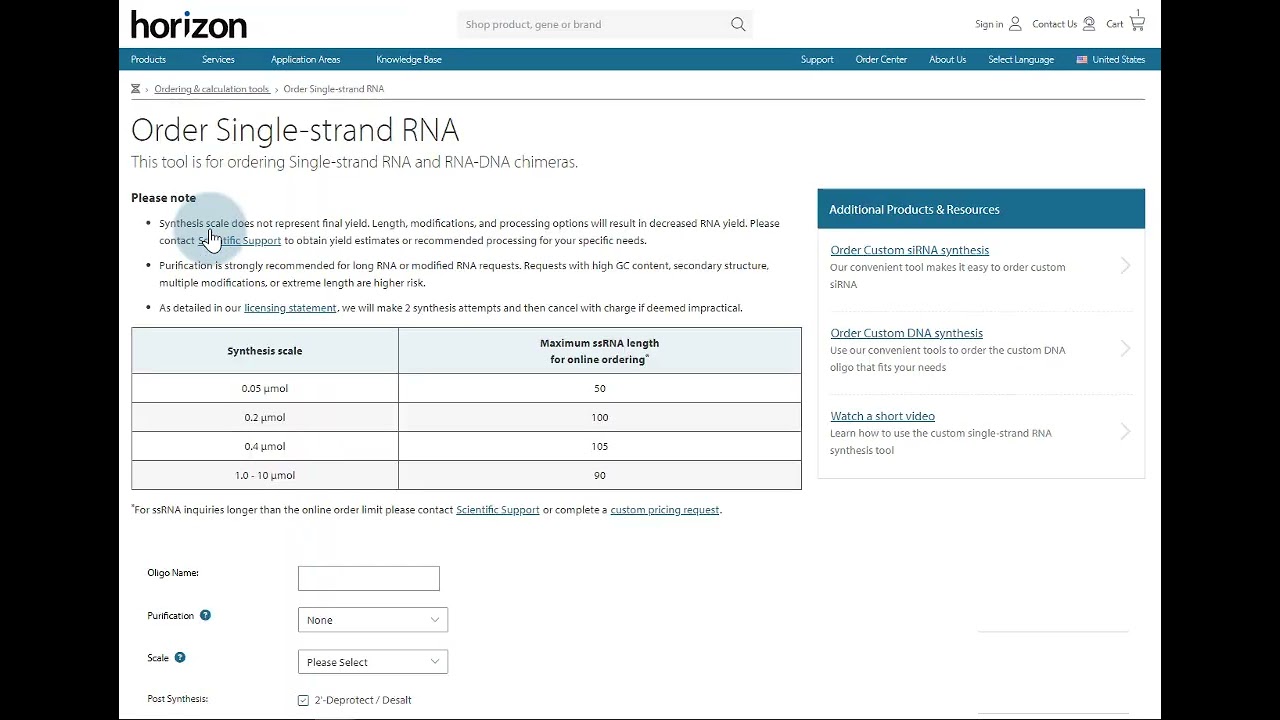Click the Horizon logo

pyautogui.click(x=189, y=24)
